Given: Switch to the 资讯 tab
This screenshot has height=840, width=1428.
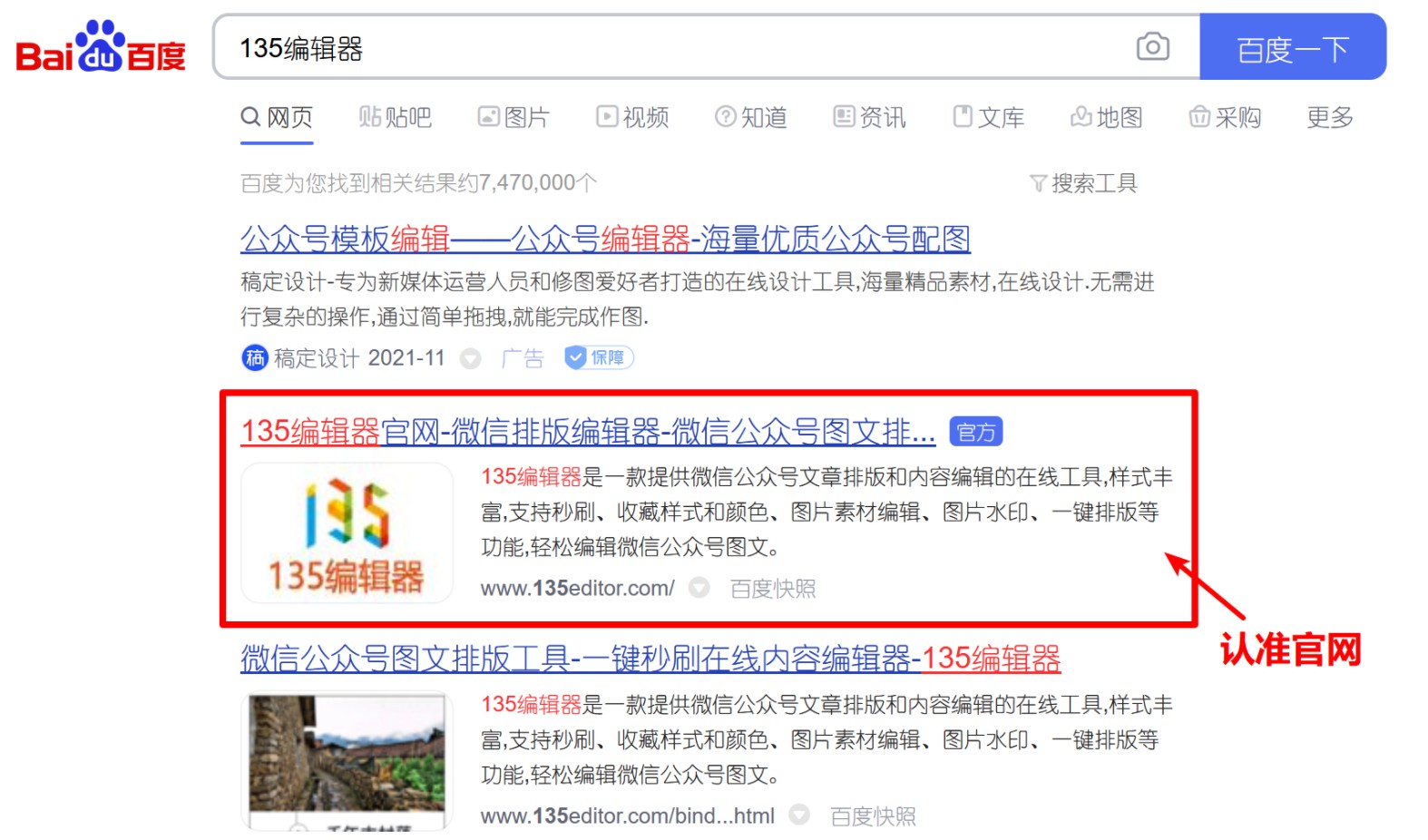Looking at the screenshot, I should coord(869,118).
